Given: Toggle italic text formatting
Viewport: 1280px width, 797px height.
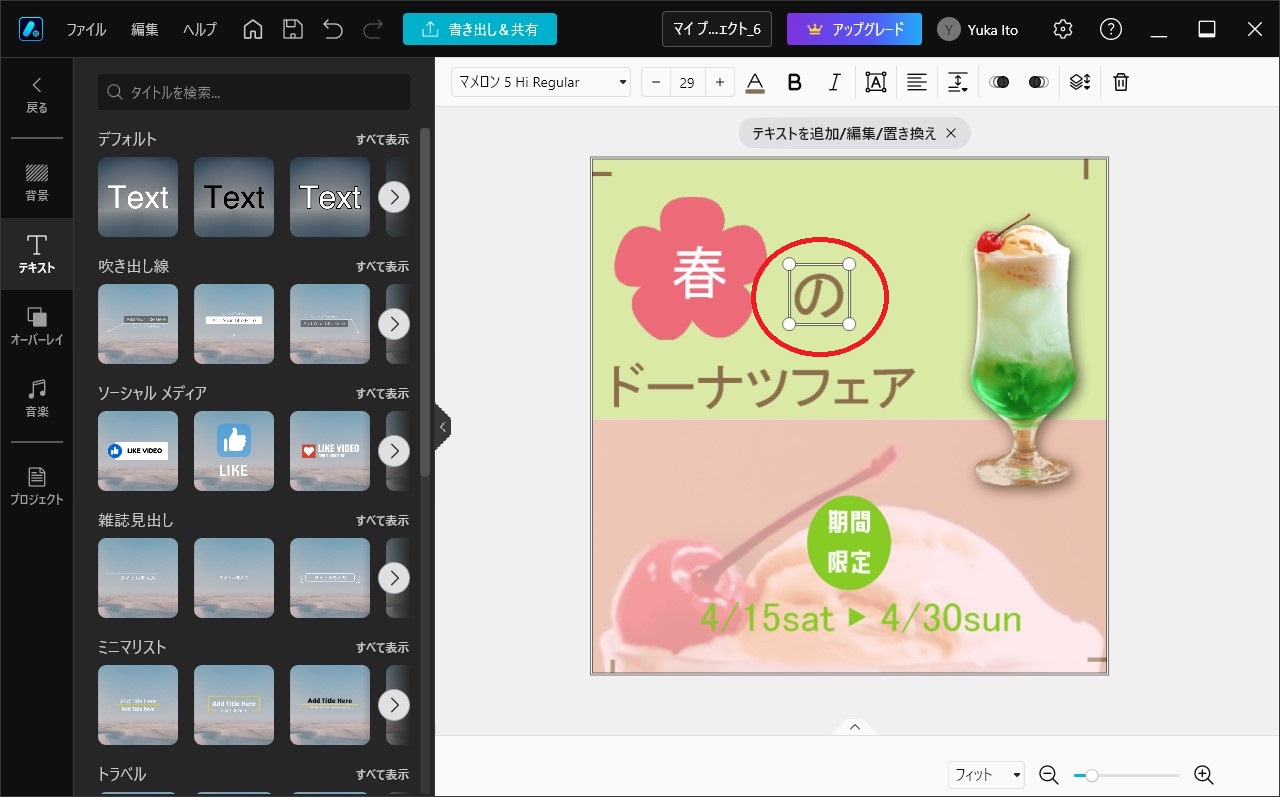Looking at the screenshot, I should [x=834, y=83].
